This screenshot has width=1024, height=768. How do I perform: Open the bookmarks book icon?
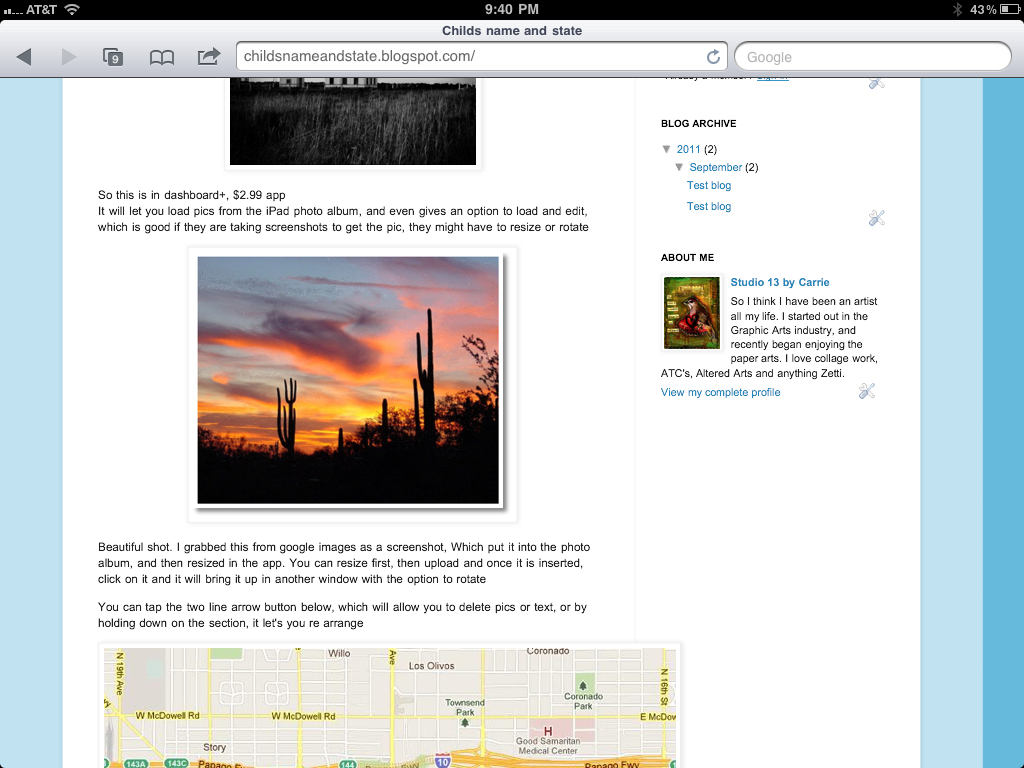click(161, 57)
